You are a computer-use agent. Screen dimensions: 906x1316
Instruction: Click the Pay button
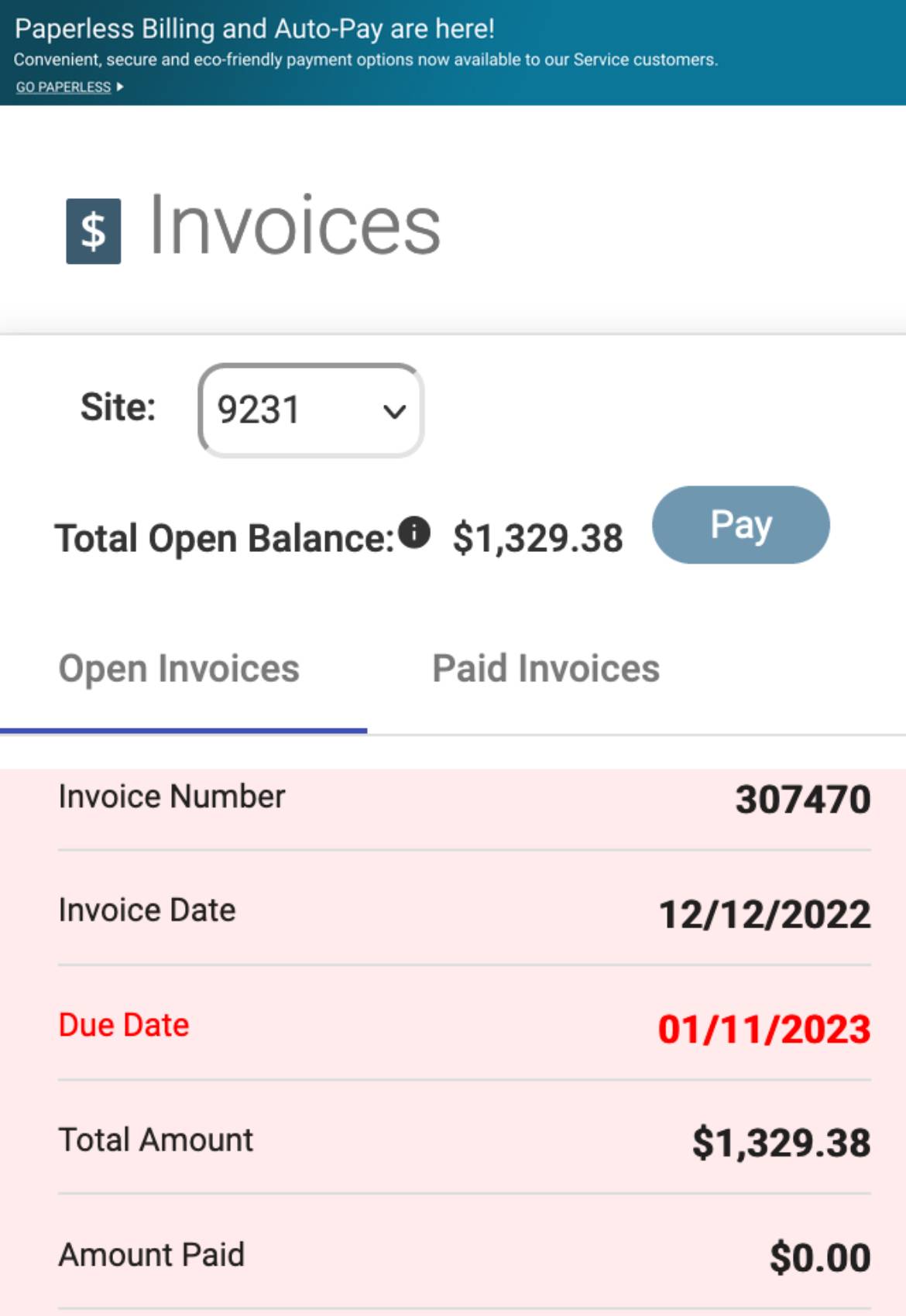tap(741, 525)
